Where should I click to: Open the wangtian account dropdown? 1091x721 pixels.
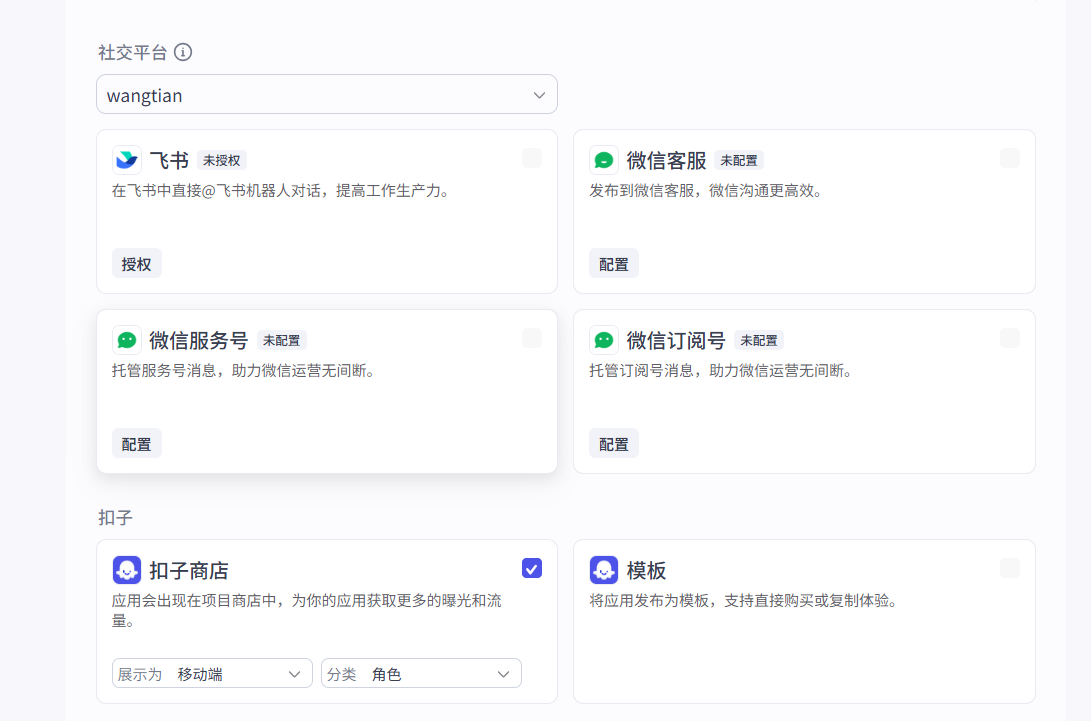coord(327,95)
